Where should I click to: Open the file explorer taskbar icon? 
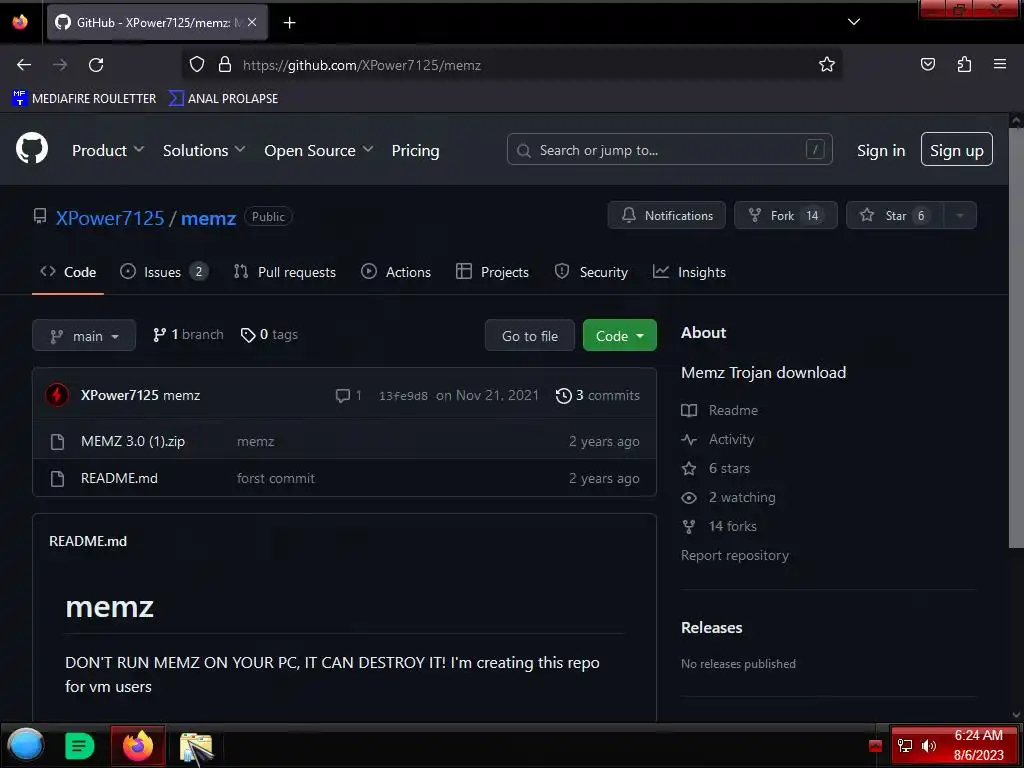click(196, 746)
